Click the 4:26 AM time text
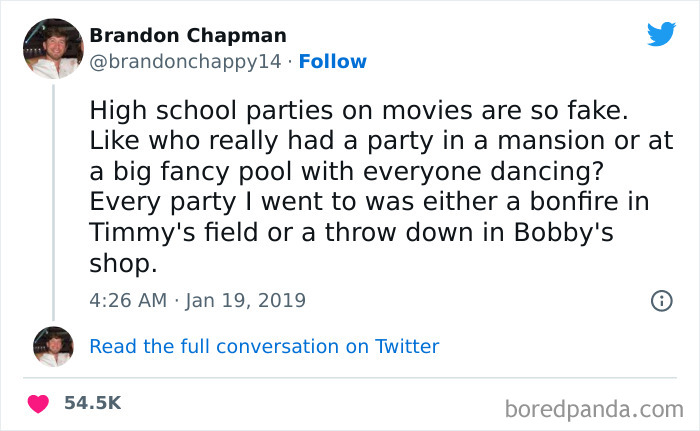700x431 pixels. point(129,300)
